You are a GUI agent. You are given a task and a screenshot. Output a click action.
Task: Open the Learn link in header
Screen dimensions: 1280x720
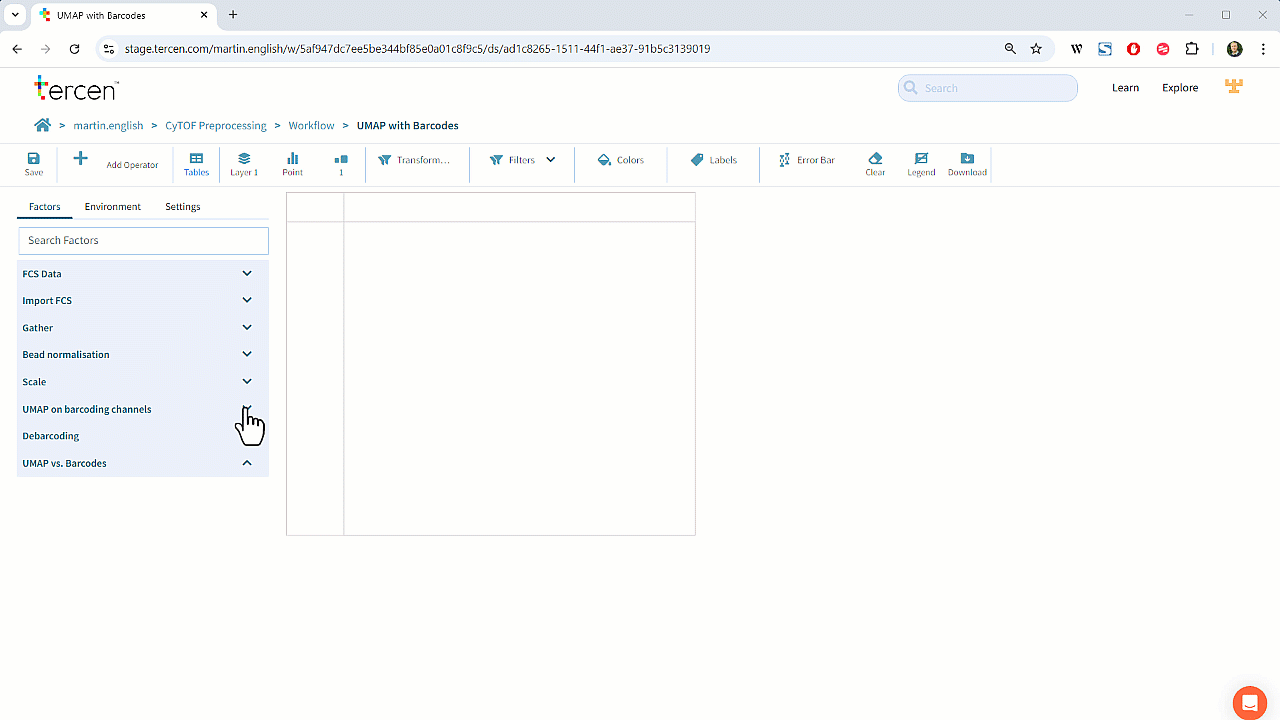(1125, 88)
